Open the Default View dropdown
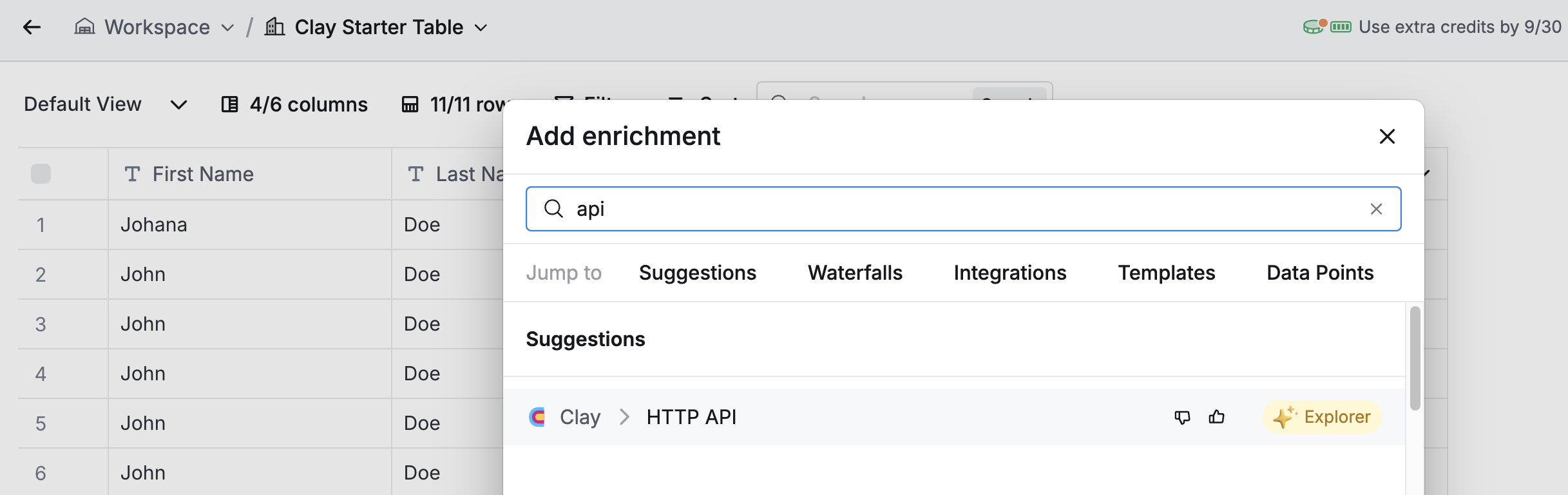This screenshot has width=1568, height=495. pyautogui.click(x=178, y=105)
